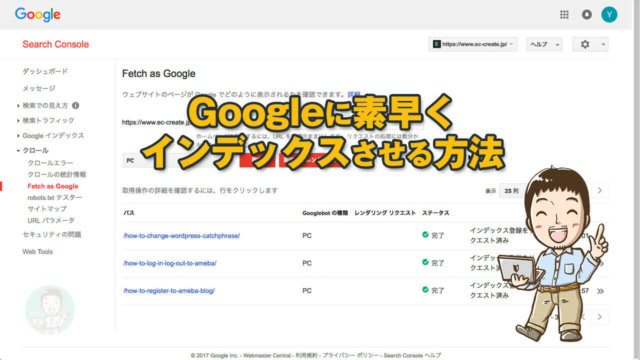640x360 pixels.
Task: Click the ステータス column header
Action: (x=436, y=213)
